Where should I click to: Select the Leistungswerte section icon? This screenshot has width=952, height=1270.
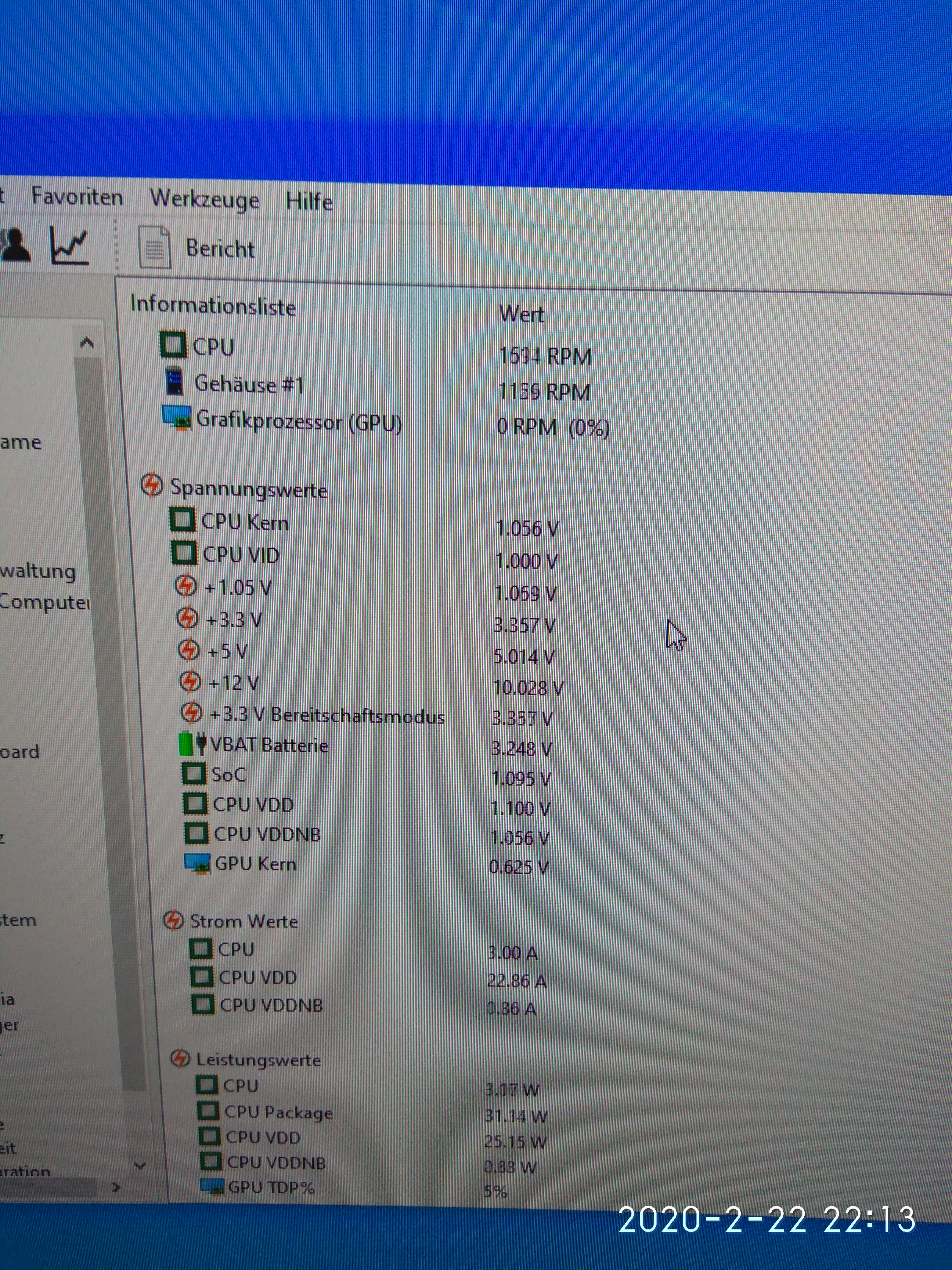(x=180, y=1058)
